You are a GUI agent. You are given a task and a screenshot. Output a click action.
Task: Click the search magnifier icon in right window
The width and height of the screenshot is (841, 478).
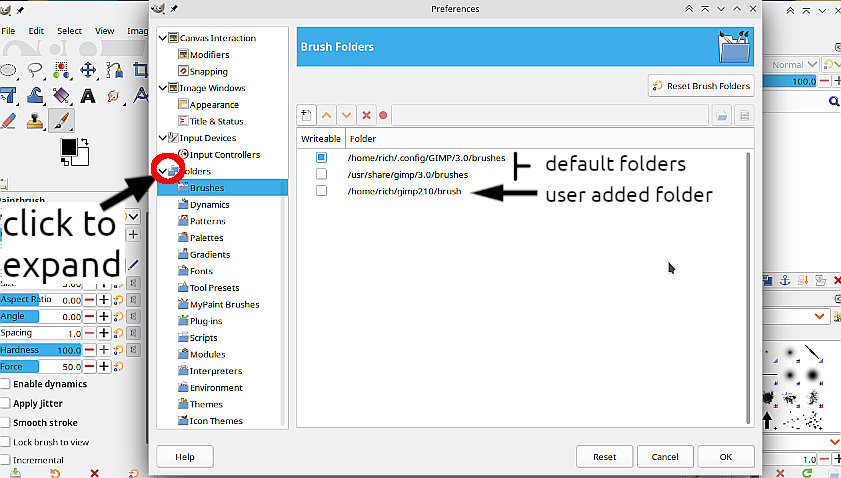point(834,101)
